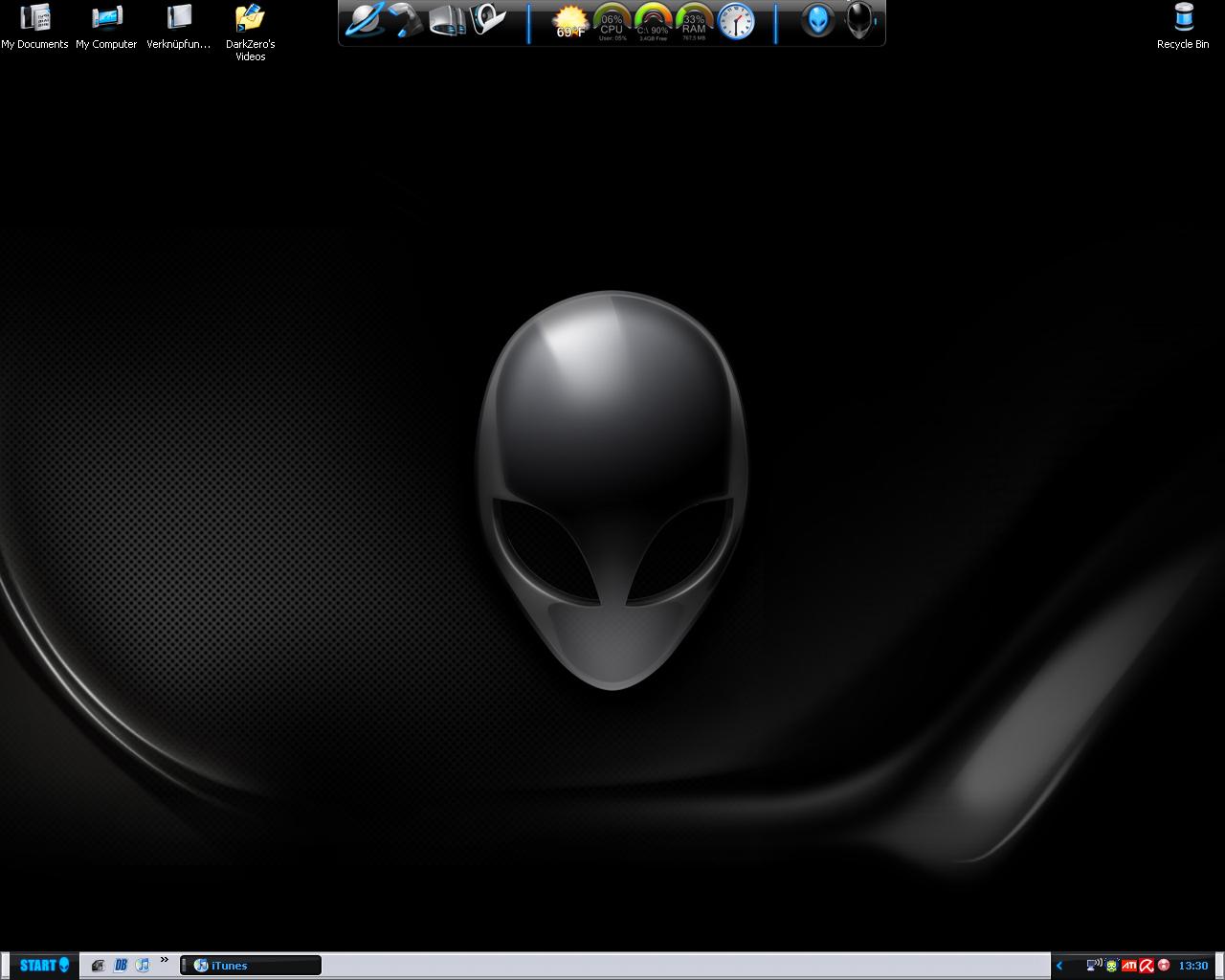The image size is (1225, 980).
Task: Open the computer towers dock icon
Action: click(447, 20)
